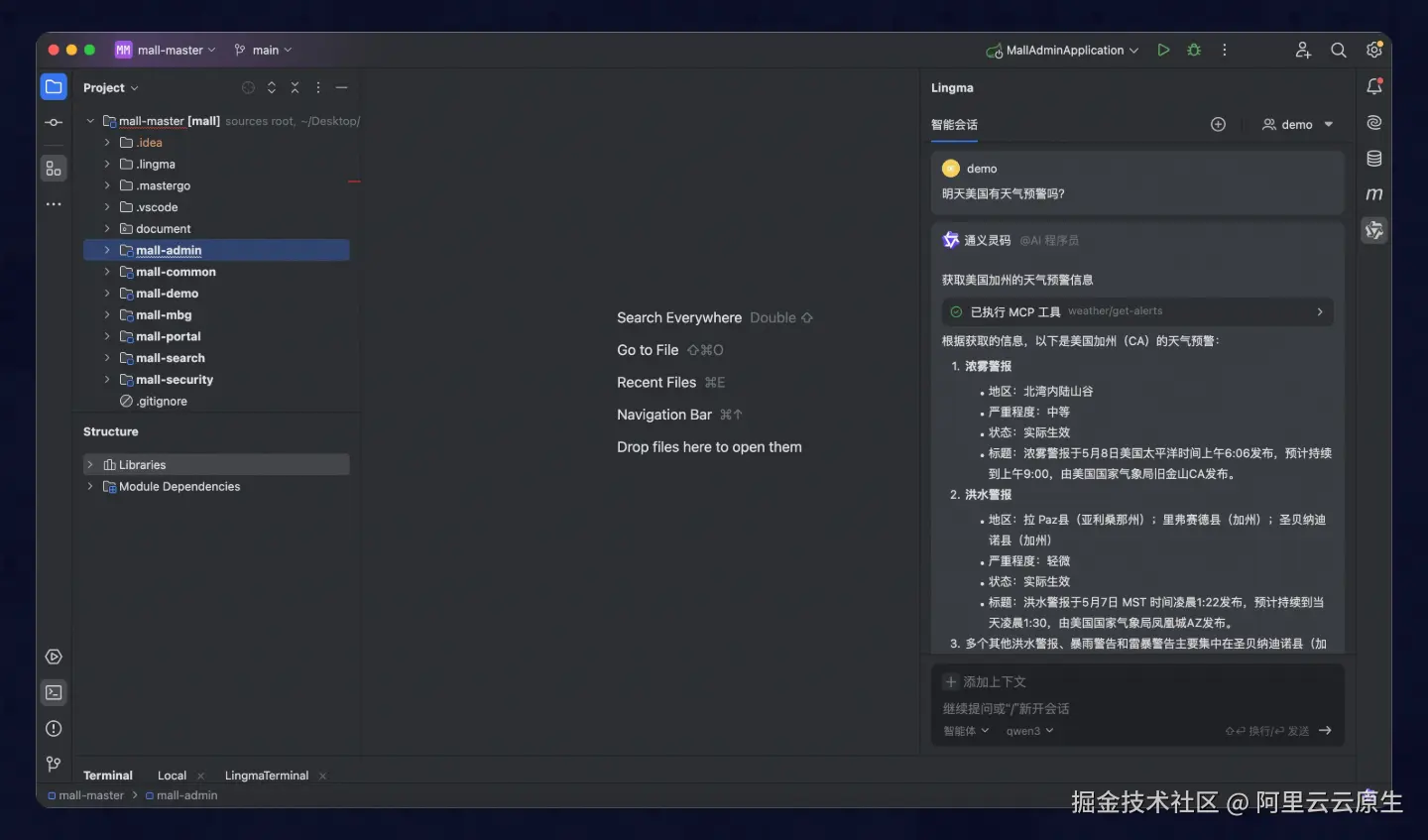Start a new Lingma chat
Viewport: 1428px width, 840px height.
click(x=1218, y=124)
